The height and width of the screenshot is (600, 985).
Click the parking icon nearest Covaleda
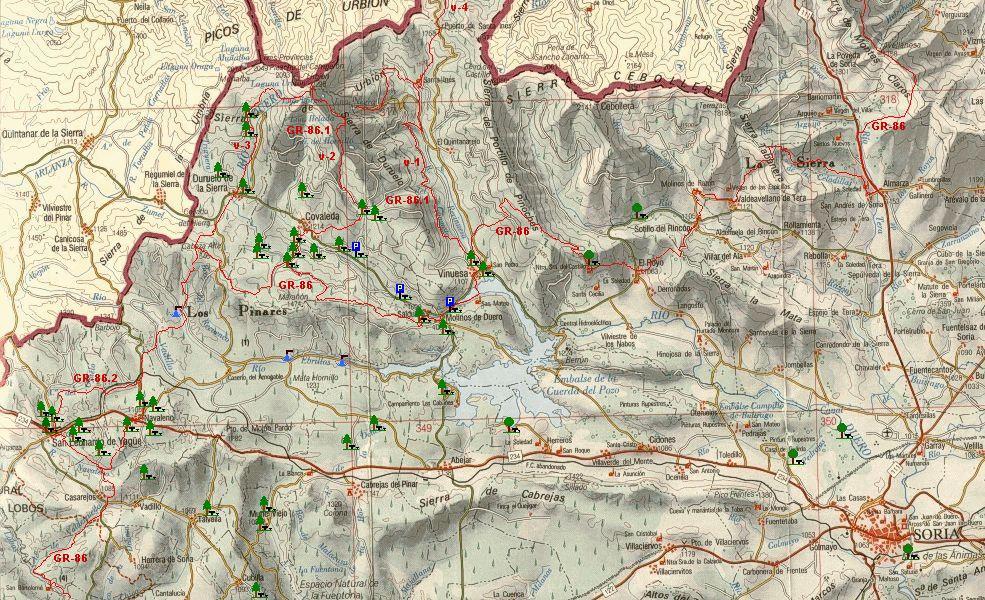pos(356,247)
